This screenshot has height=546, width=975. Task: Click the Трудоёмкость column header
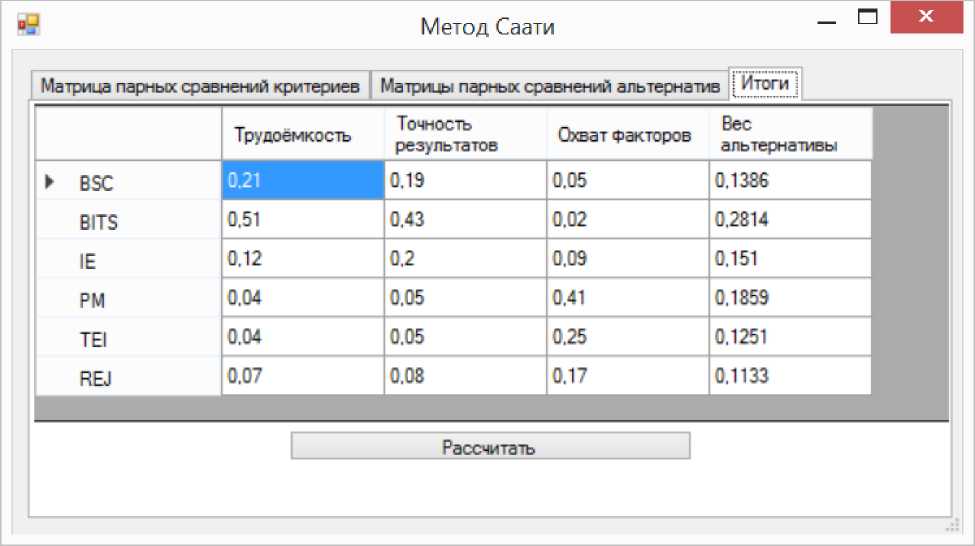tap(302, 135)
